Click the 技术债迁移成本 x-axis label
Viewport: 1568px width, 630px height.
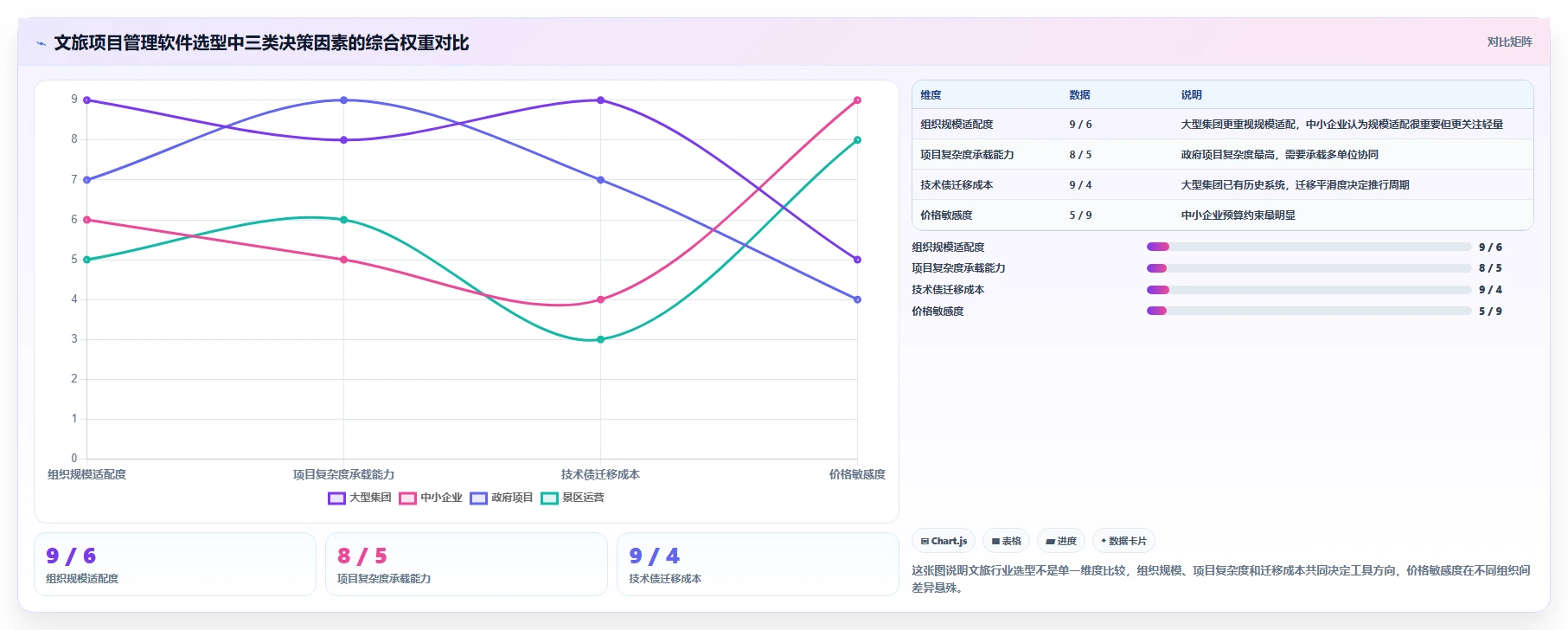pos(600,474)
